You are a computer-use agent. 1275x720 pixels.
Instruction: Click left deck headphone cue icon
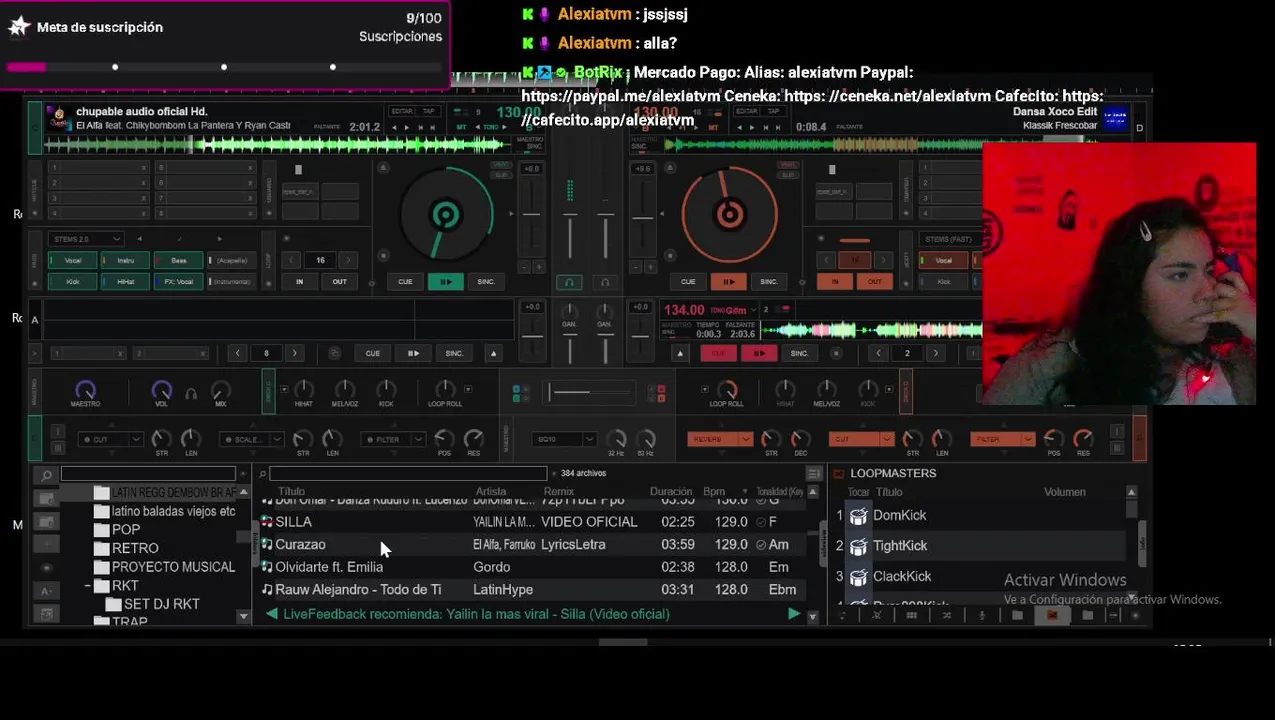[569, 283]
